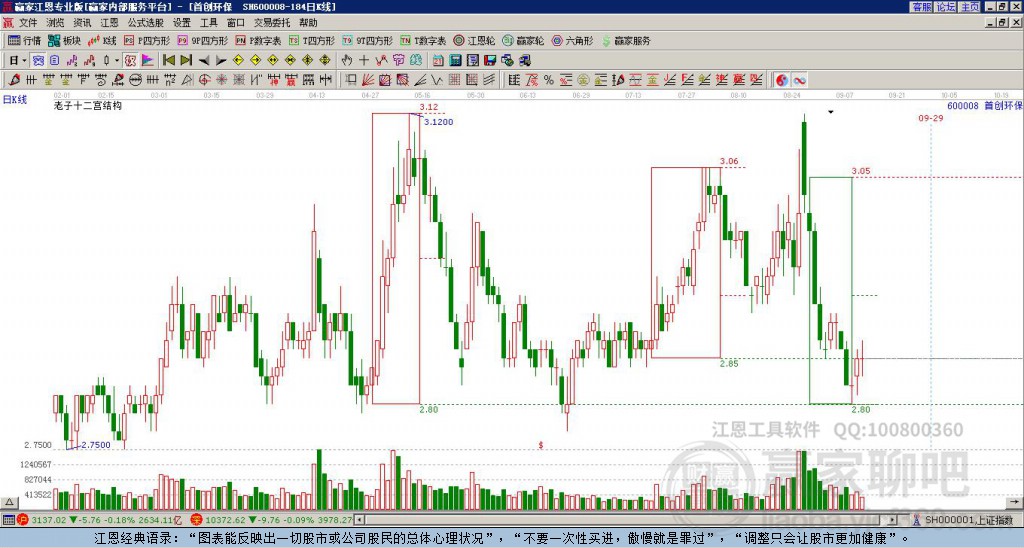1024x548 pixels.
Task: Open the 9T四方形 tool
Action: point(368,40)
